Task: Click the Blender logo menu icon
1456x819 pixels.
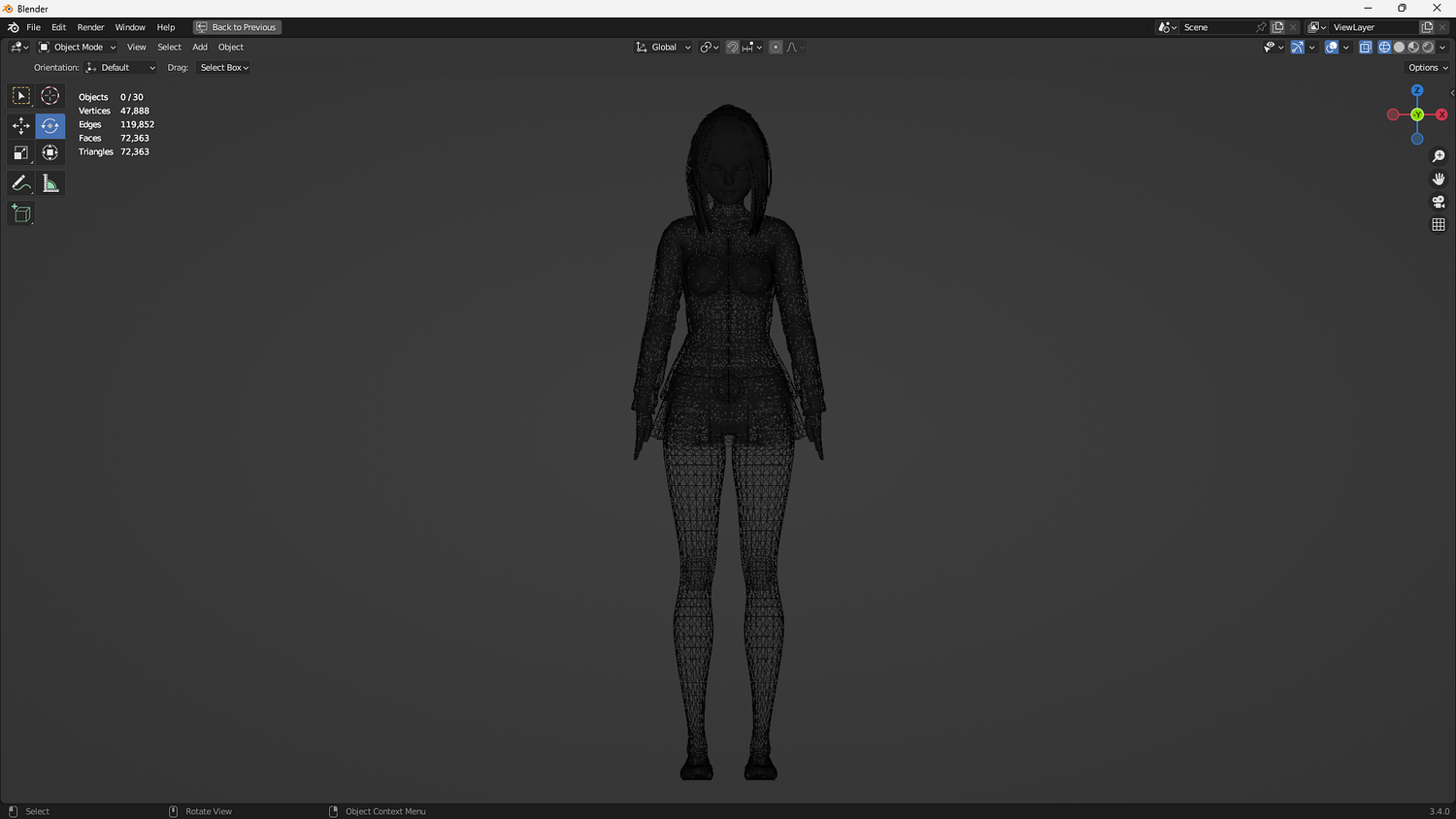Action: coord(13,27)
